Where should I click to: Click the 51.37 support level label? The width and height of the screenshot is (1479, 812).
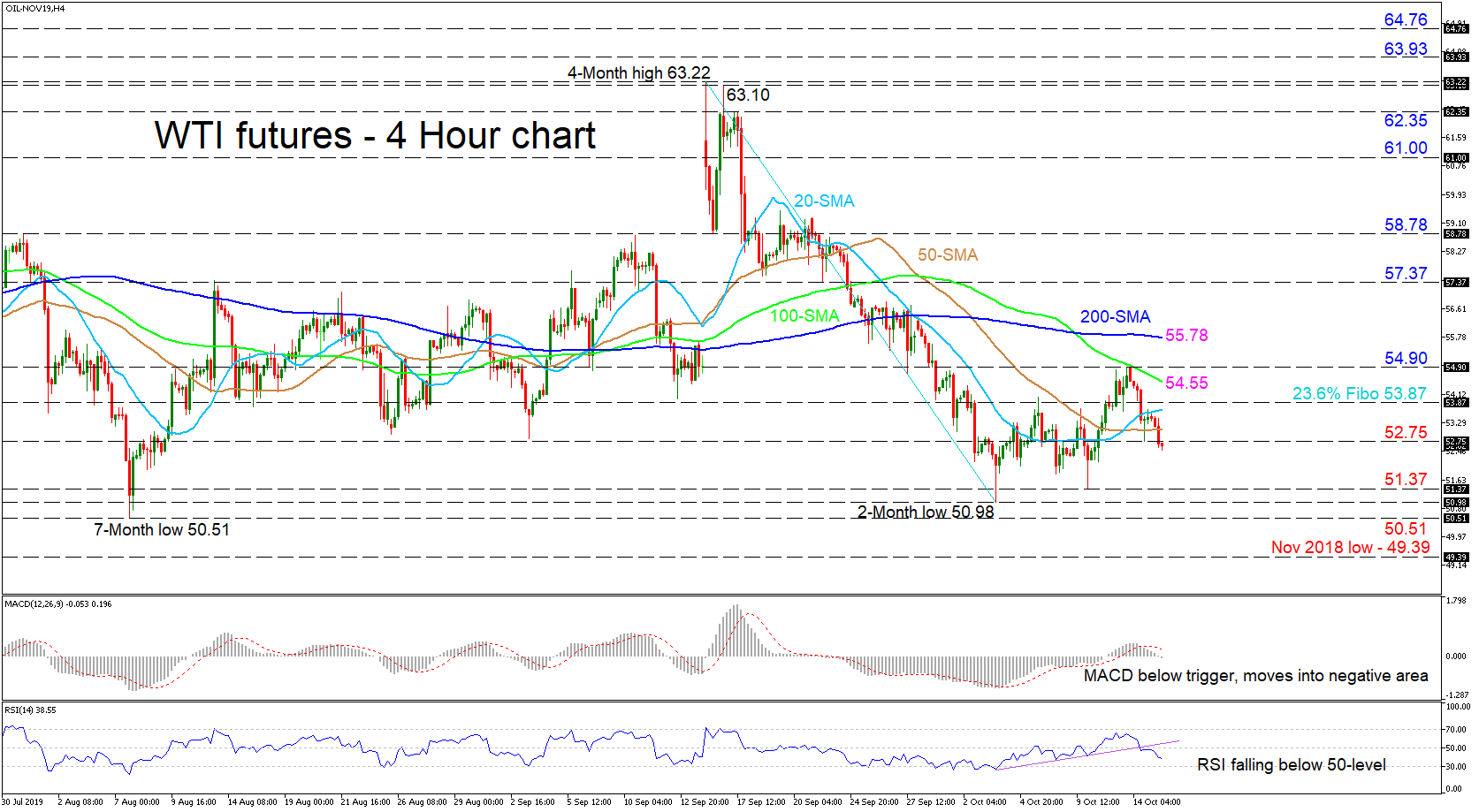pyautogui.click(x=1406, y=479)
